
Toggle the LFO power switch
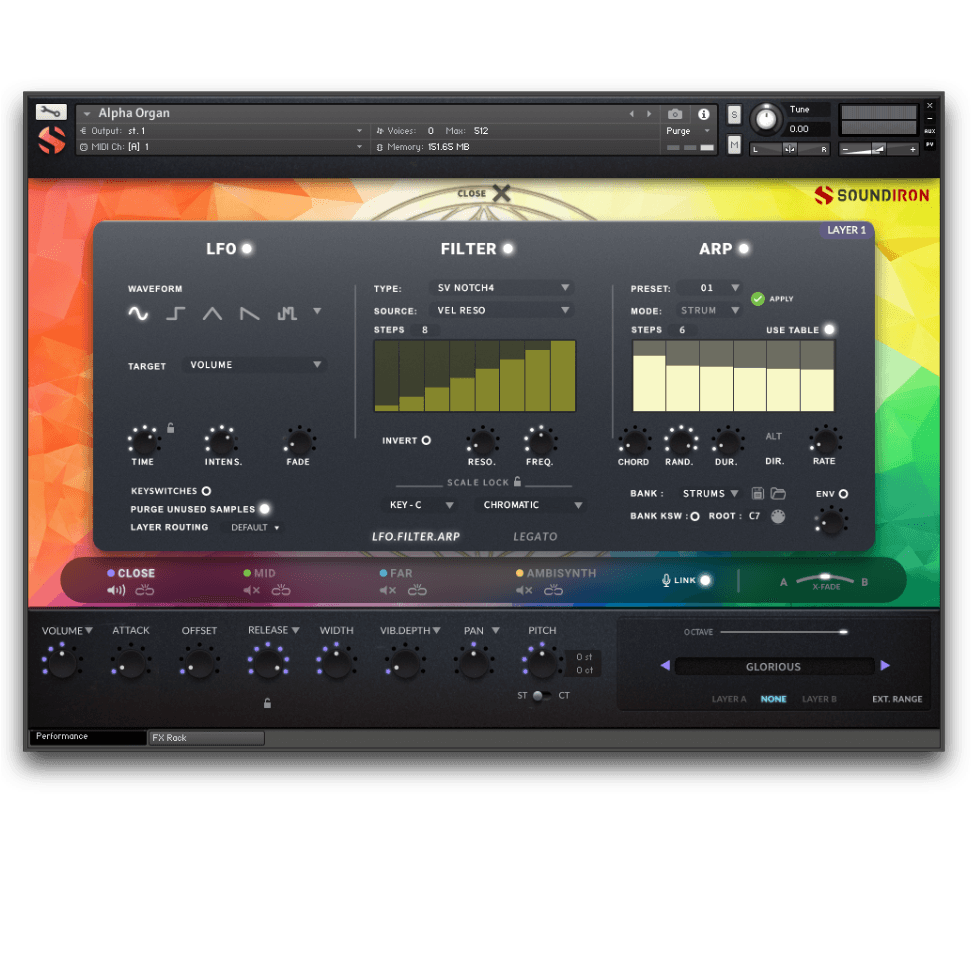[246, 248]
